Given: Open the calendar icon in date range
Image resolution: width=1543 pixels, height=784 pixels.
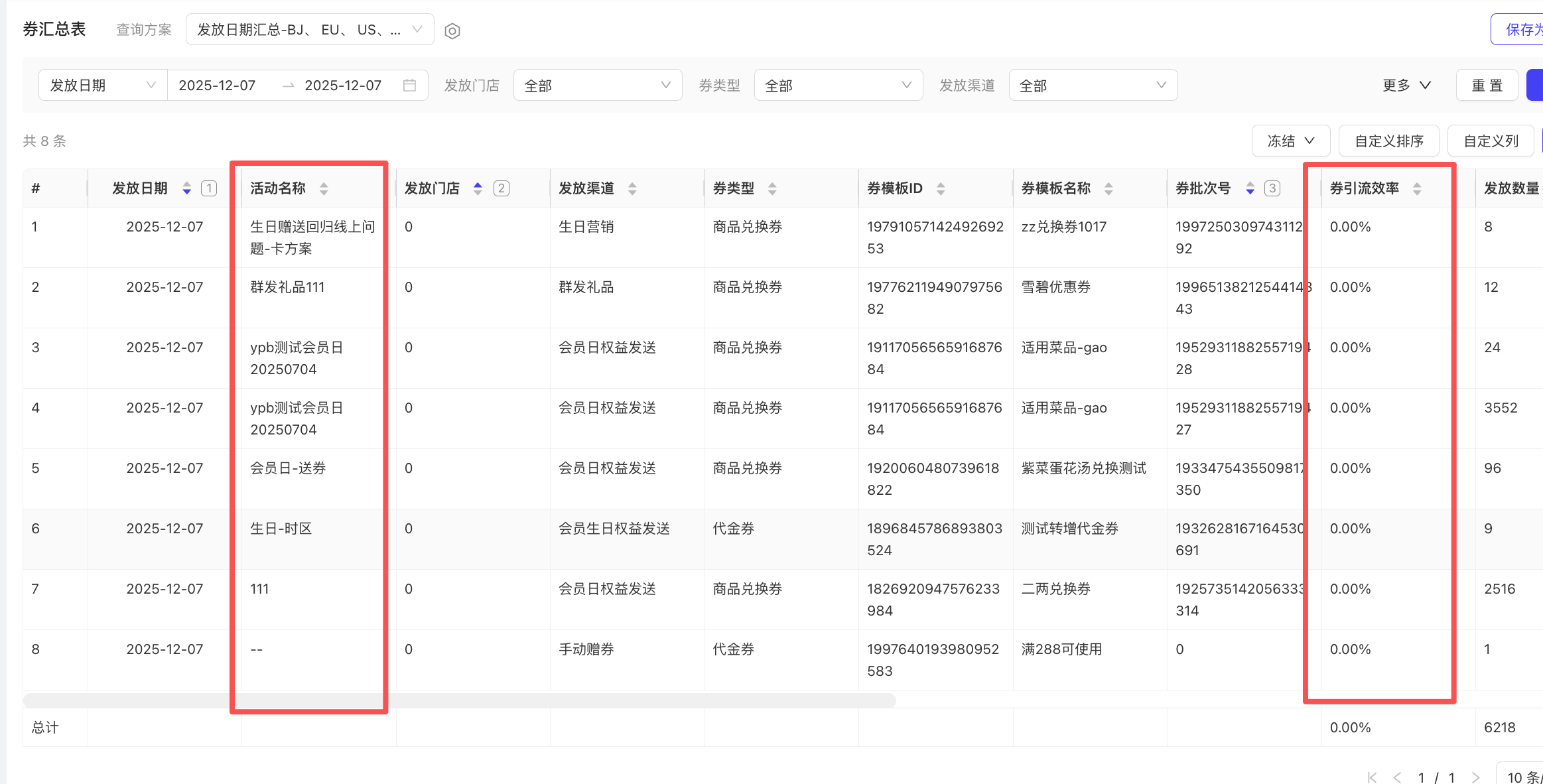Looking at the screenshot, I should tap(409, 86).
